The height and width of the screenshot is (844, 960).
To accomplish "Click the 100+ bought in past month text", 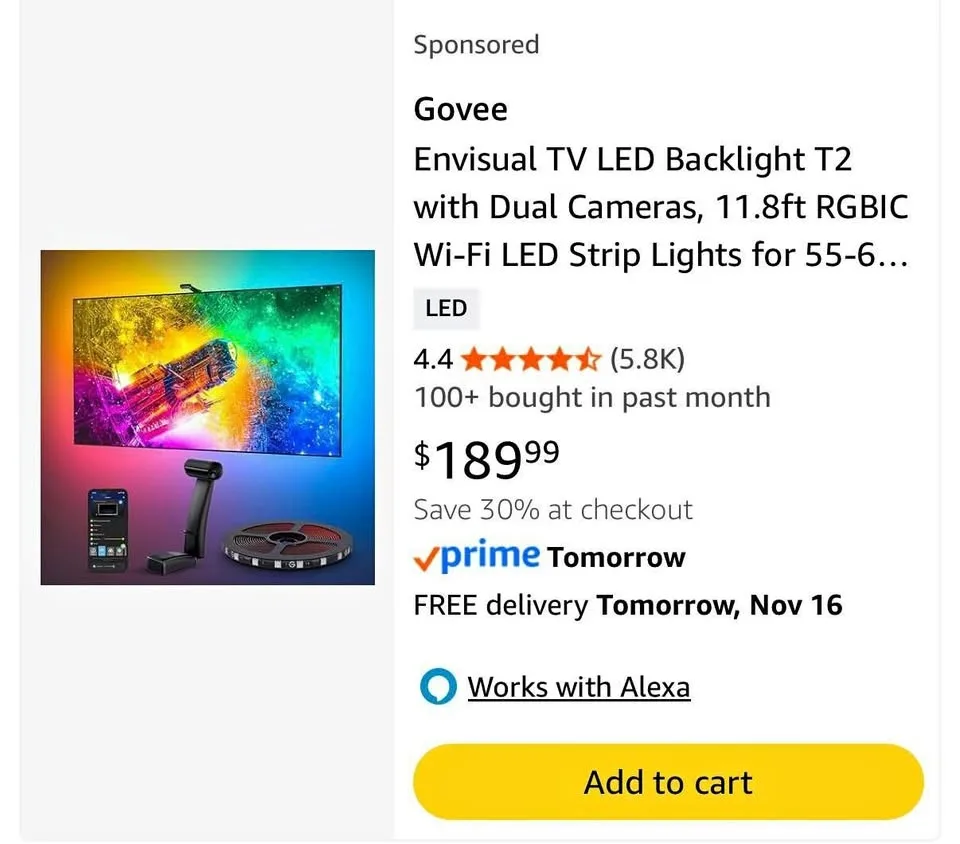I will click(x=592, y=397).
